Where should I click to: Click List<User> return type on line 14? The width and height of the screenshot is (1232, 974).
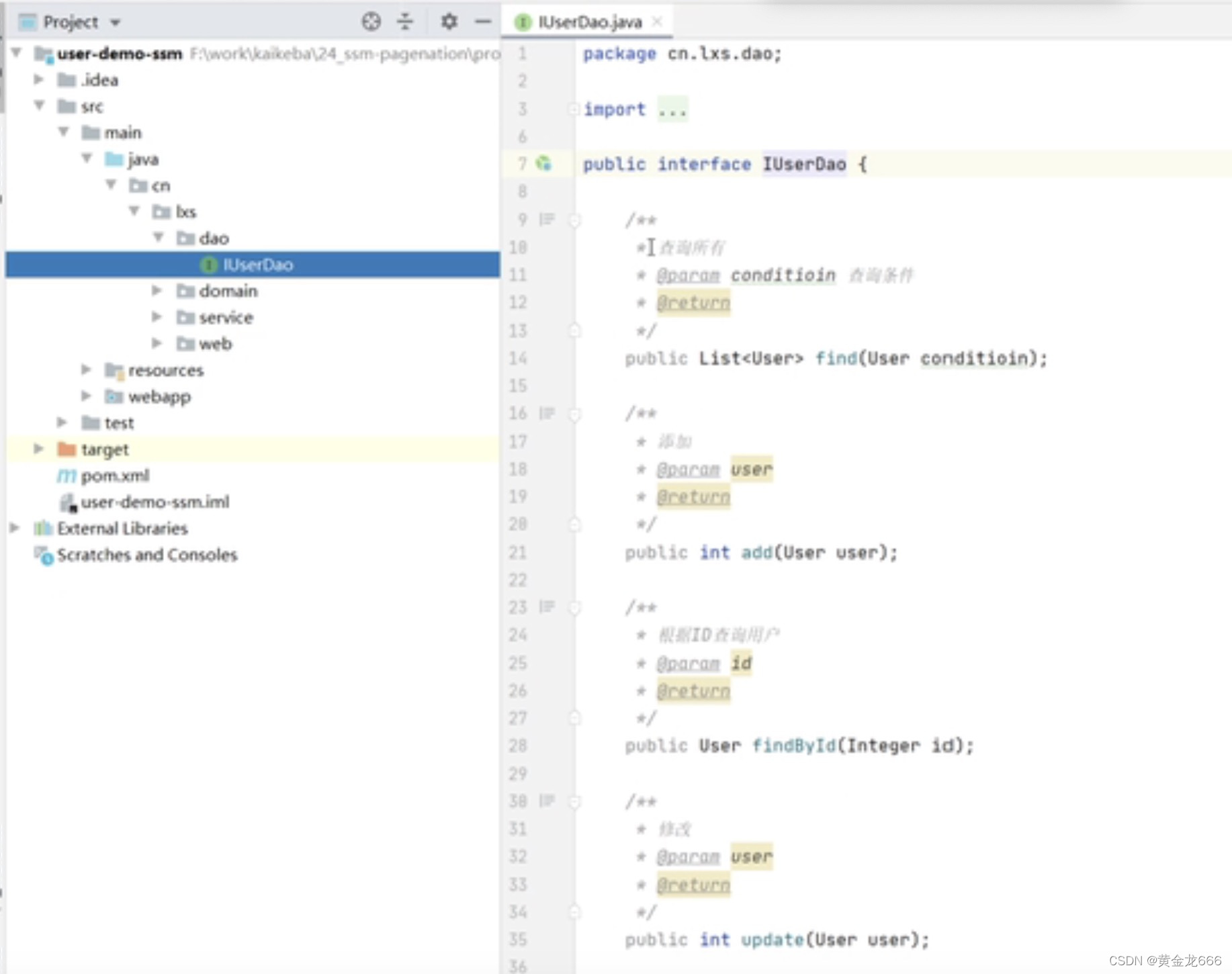(x=751, y=358)
